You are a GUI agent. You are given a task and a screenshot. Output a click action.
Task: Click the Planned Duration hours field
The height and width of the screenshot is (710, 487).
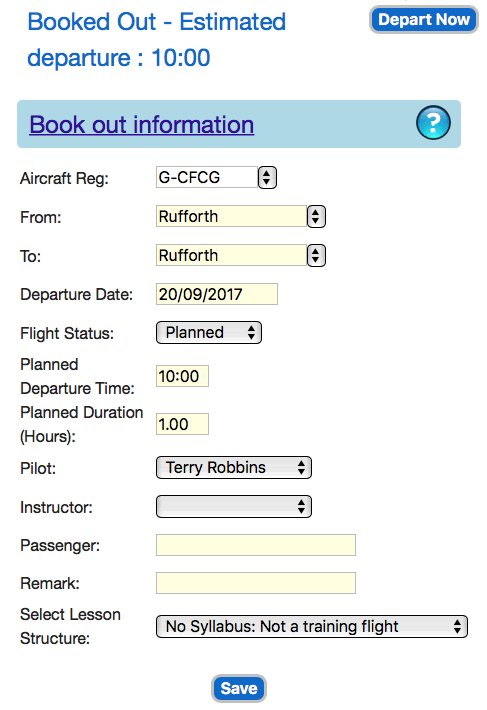click(182, 424)
